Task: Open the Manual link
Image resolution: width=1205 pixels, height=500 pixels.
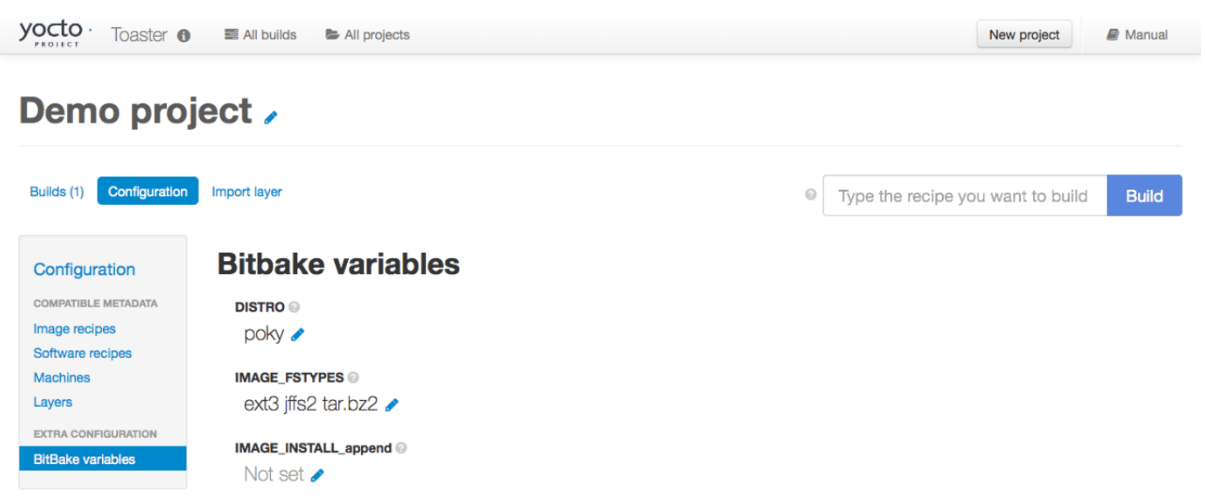Action: pos(1137,35)
